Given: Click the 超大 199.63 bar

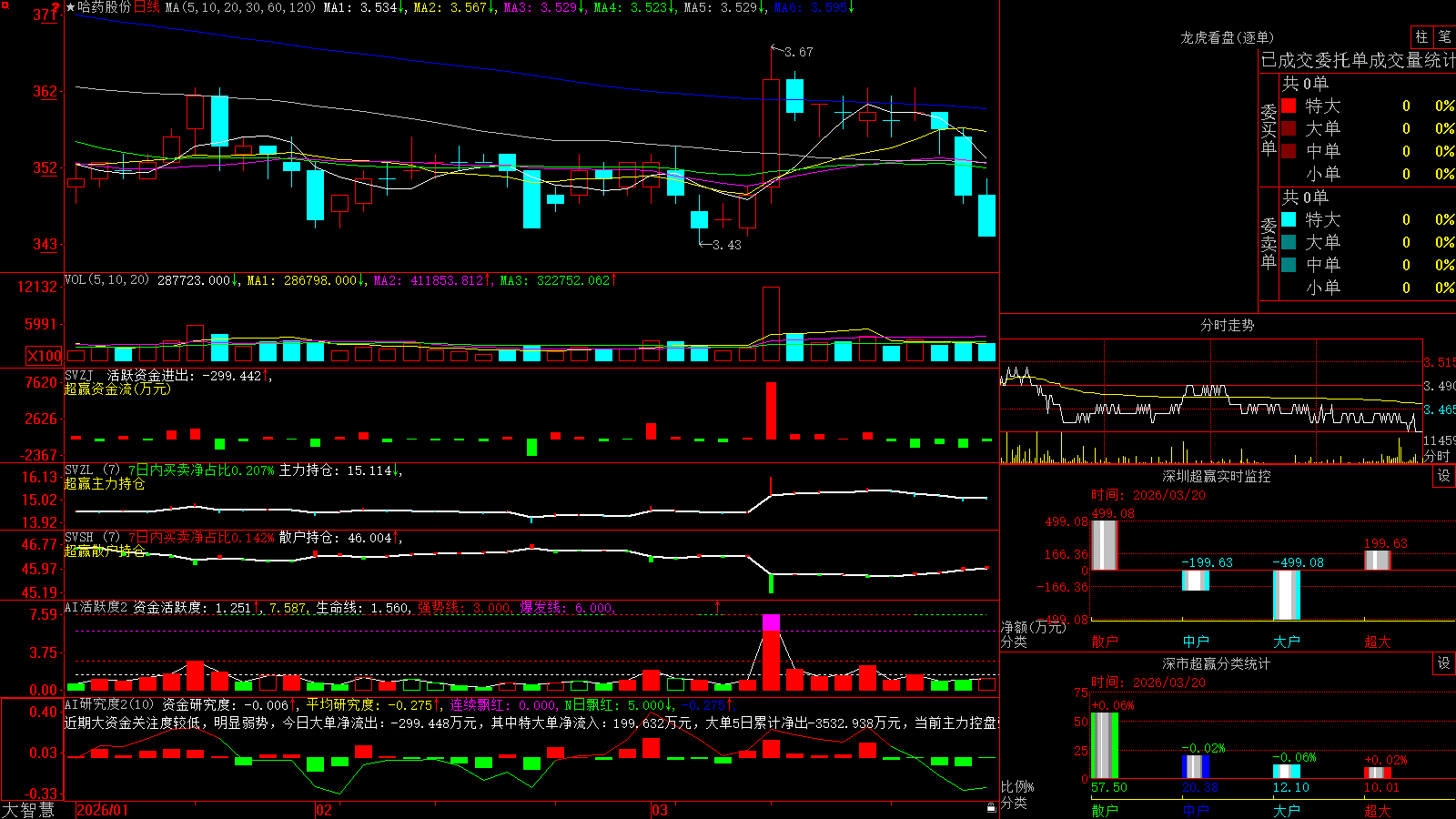Looking at the screenshot, I should click(1377, 561).
